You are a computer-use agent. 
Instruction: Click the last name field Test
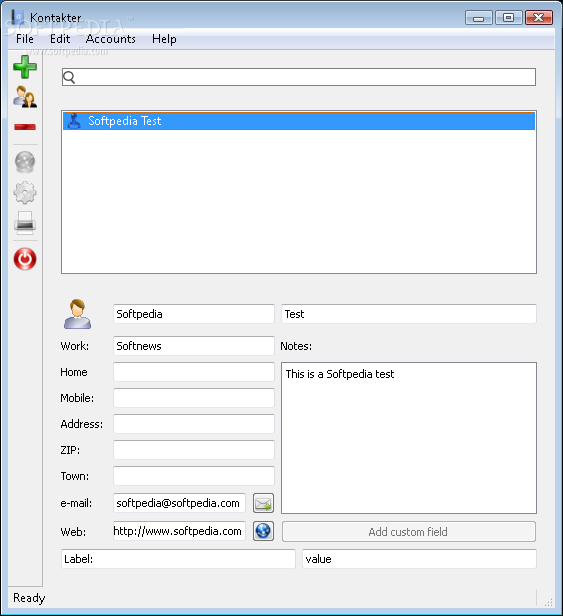point(409,314)
